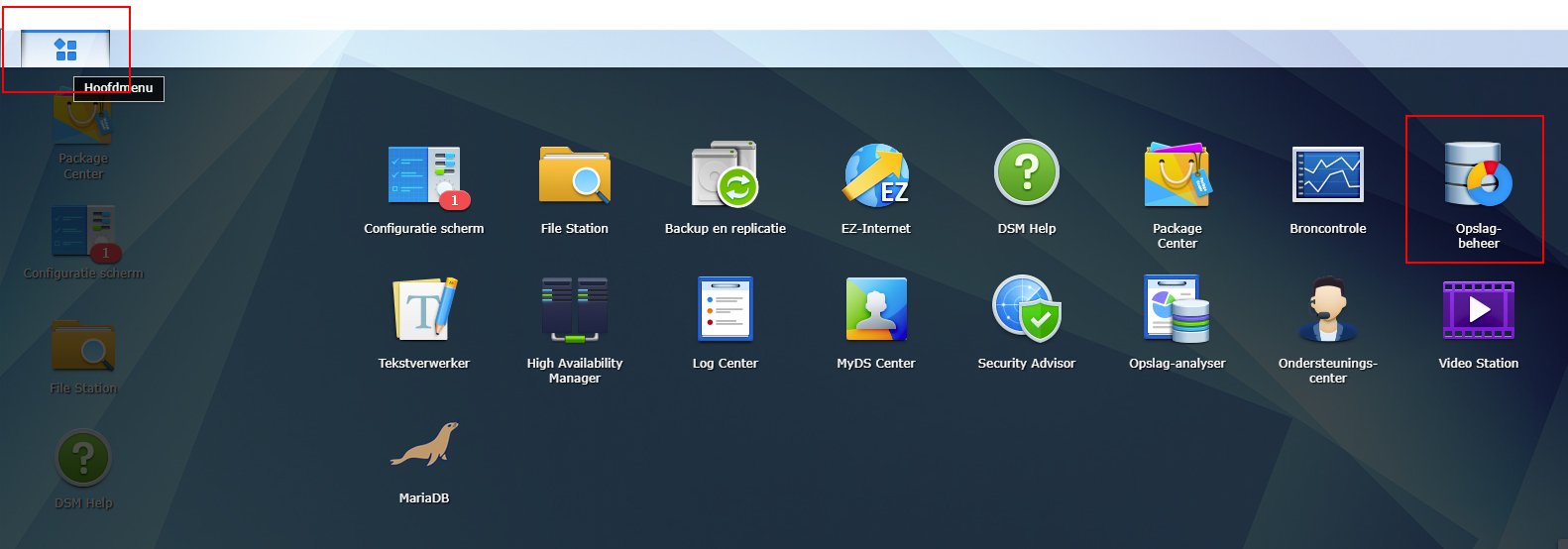Open MariaDB
The image size is (1568, 549).
424,463
